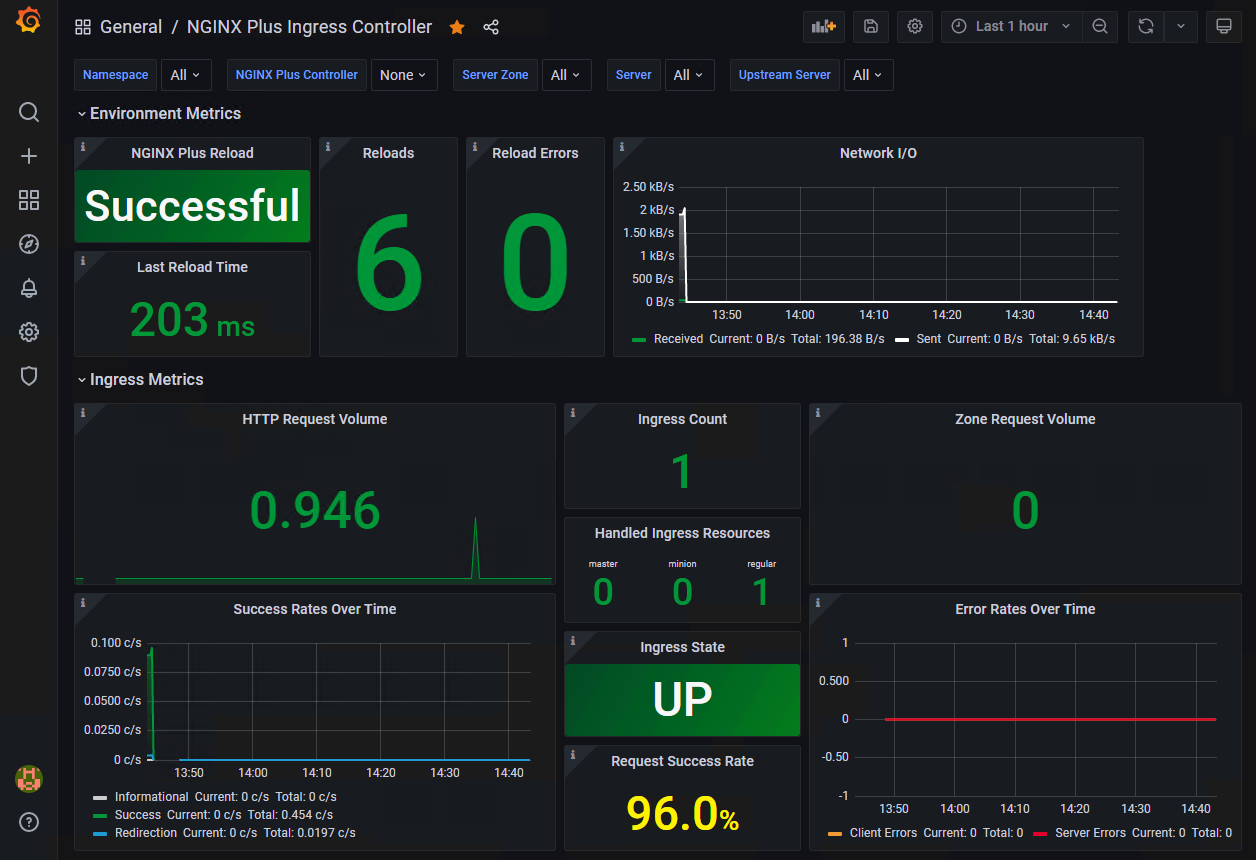Toggle Redirection series in legend
This screenshot has height=860, width=1256.
[146, 833]
